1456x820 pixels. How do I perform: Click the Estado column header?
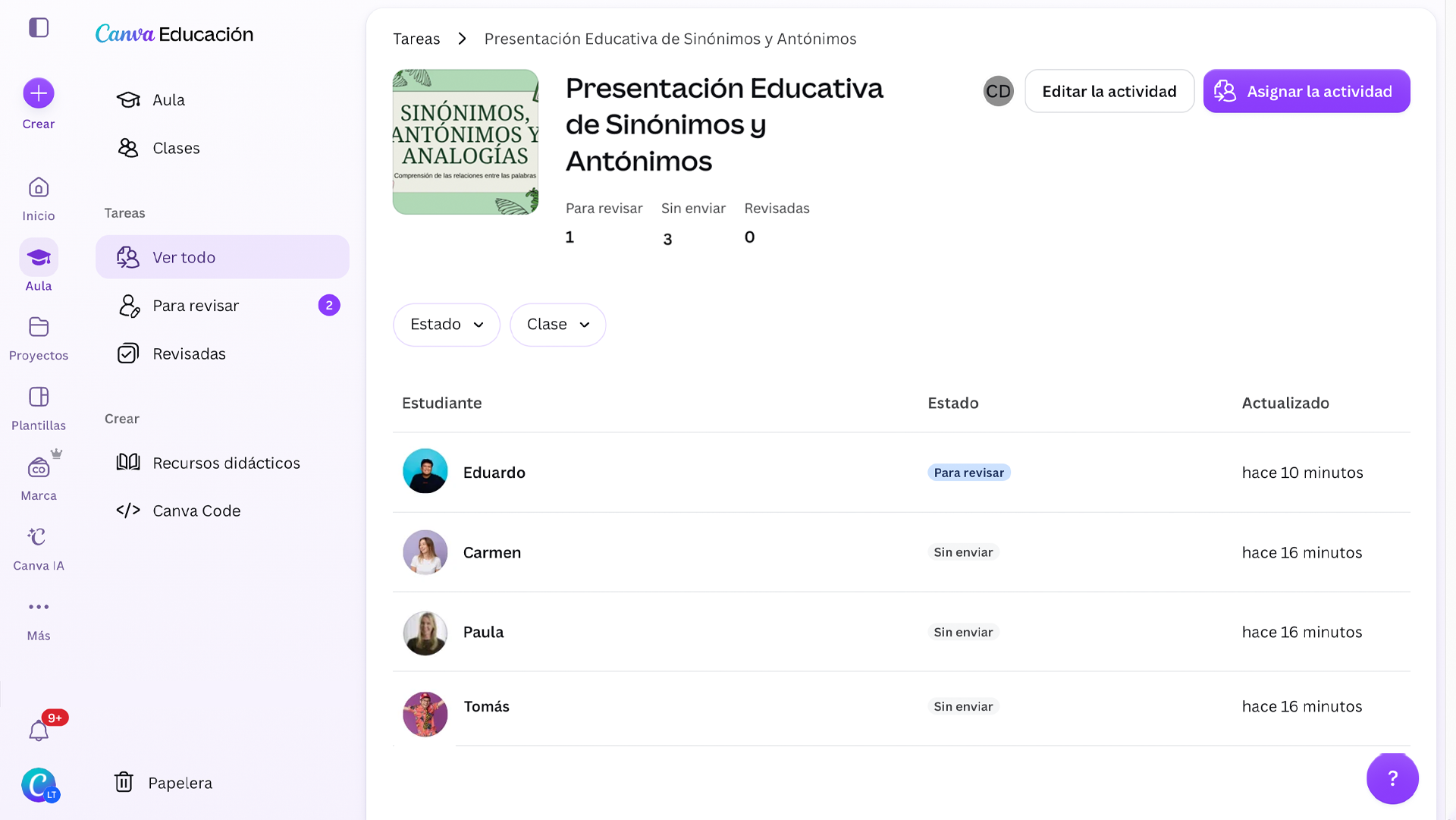(952, 403)
